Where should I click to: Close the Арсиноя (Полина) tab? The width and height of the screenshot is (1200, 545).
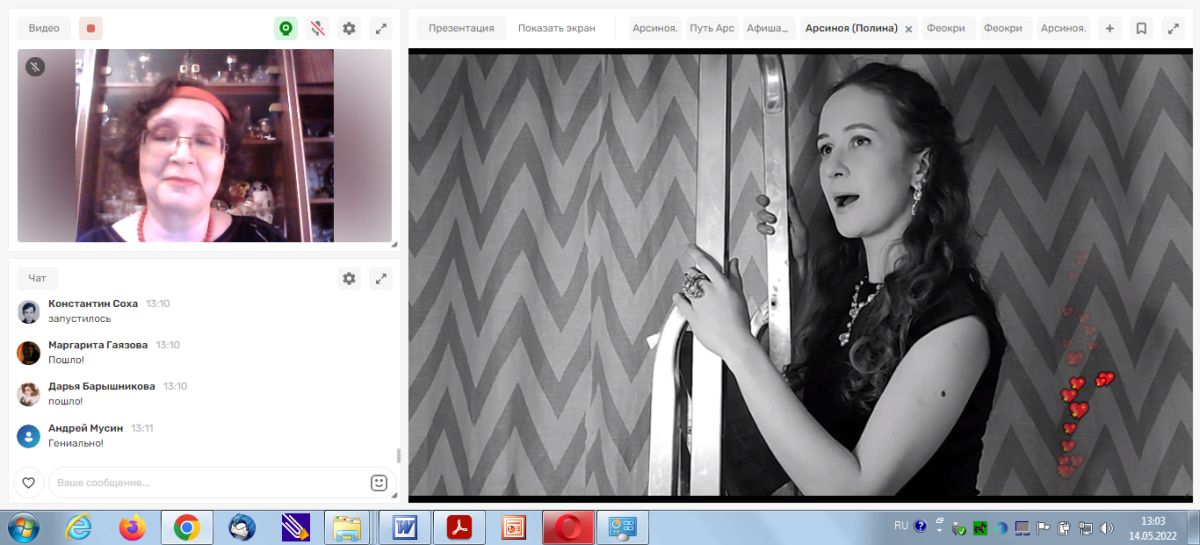[909, 29]
